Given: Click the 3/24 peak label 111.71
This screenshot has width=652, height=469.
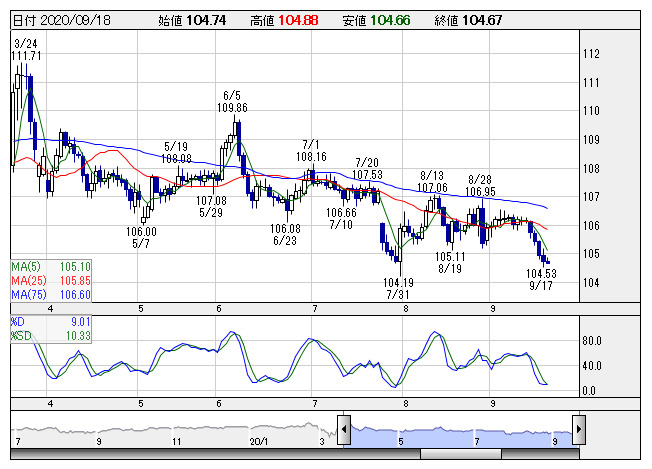Looking at the screenshot, I should [28, 55].
